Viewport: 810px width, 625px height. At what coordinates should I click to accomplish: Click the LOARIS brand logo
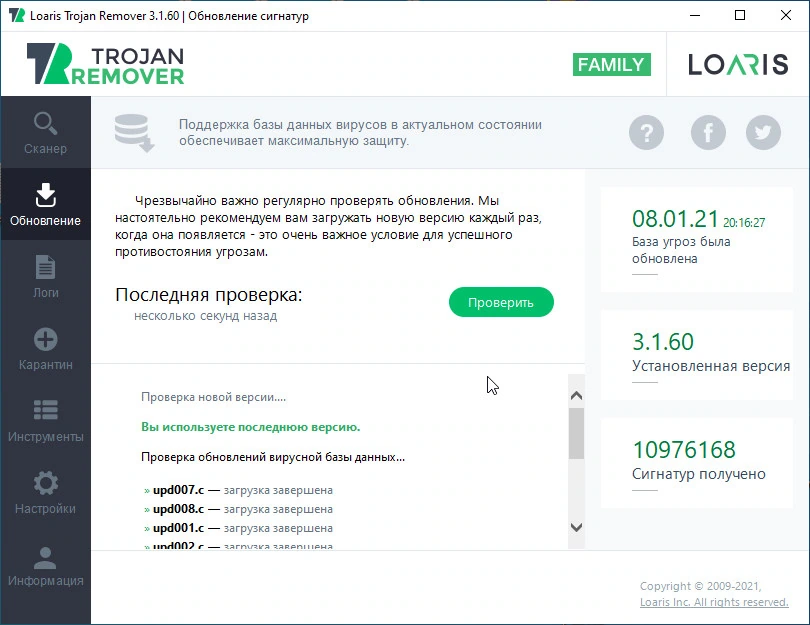click(738, 65)
